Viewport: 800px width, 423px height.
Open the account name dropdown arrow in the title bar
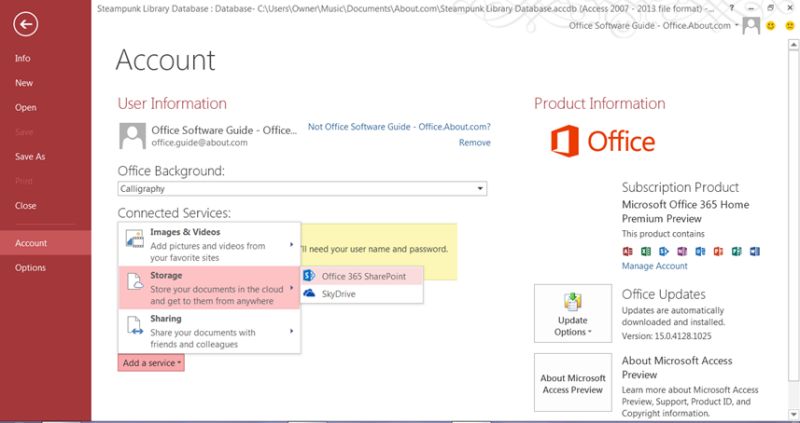(x=737, y=26)
